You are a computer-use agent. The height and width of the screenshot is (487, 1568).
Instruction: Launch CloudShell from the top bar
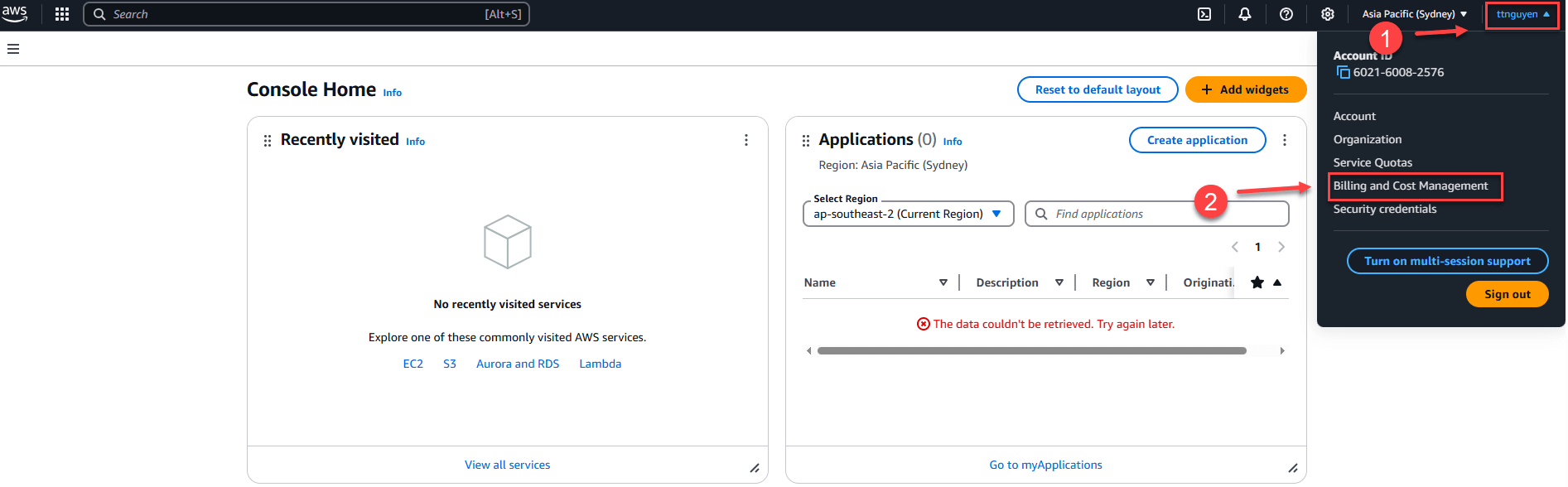click(1204, 14)
